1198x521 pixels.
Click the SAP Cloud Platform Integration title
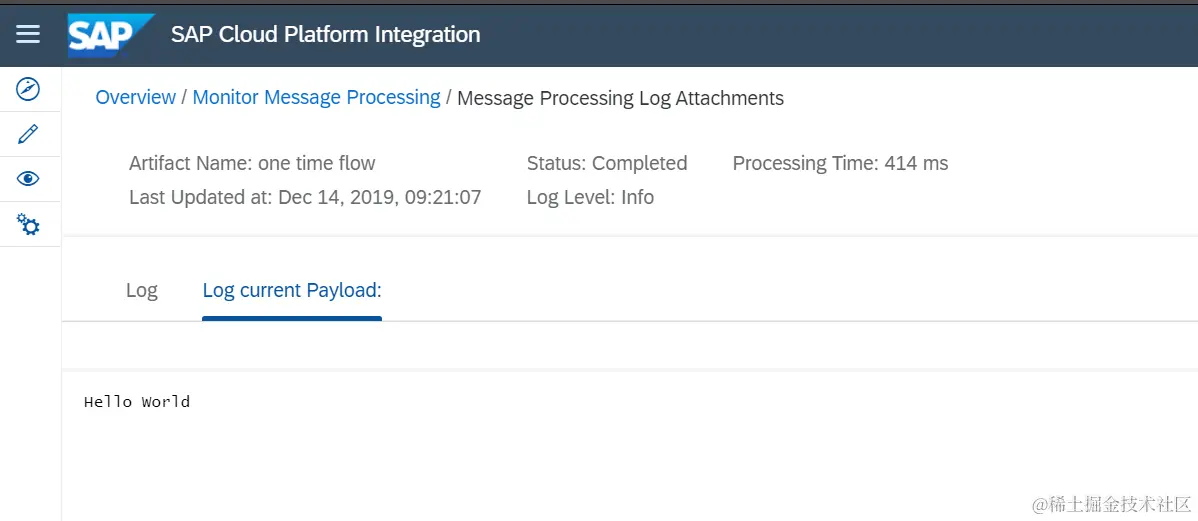point(325,34)
